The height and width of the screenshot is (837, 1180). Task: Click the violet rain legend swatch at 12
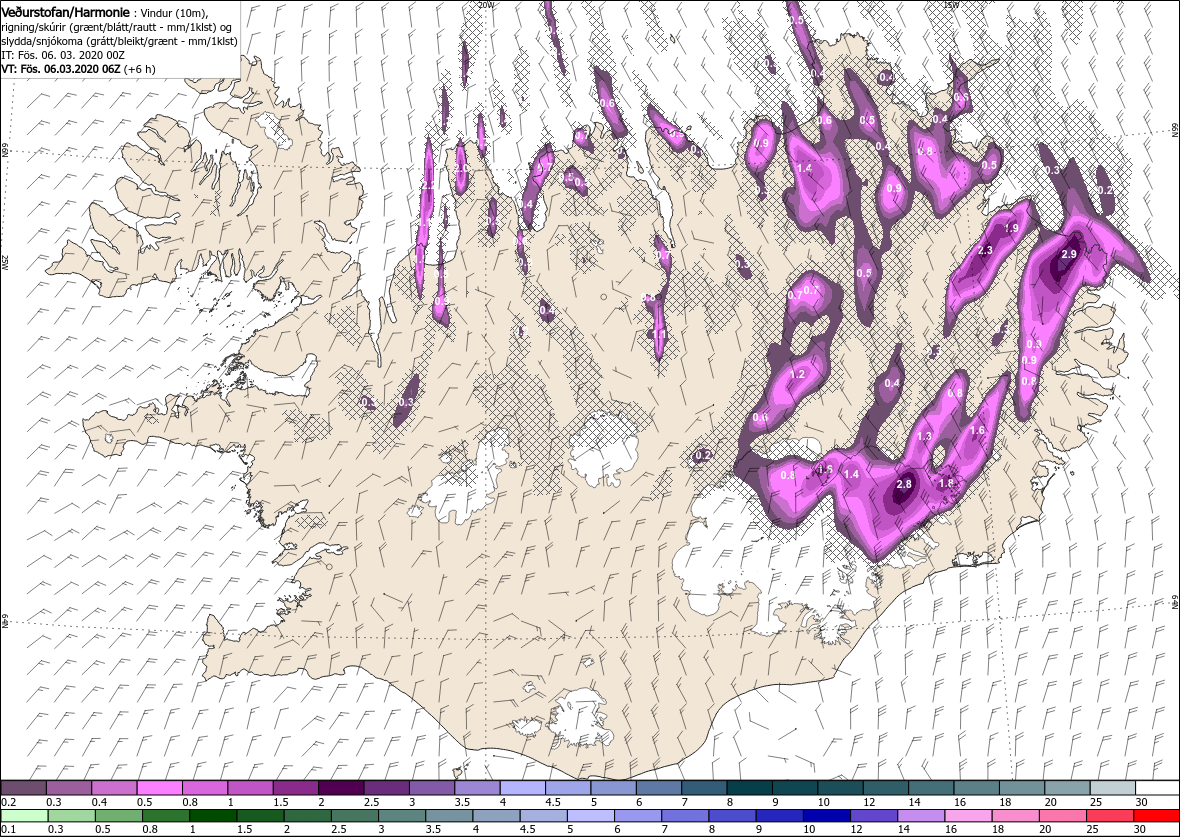click(x=873, y=817)
